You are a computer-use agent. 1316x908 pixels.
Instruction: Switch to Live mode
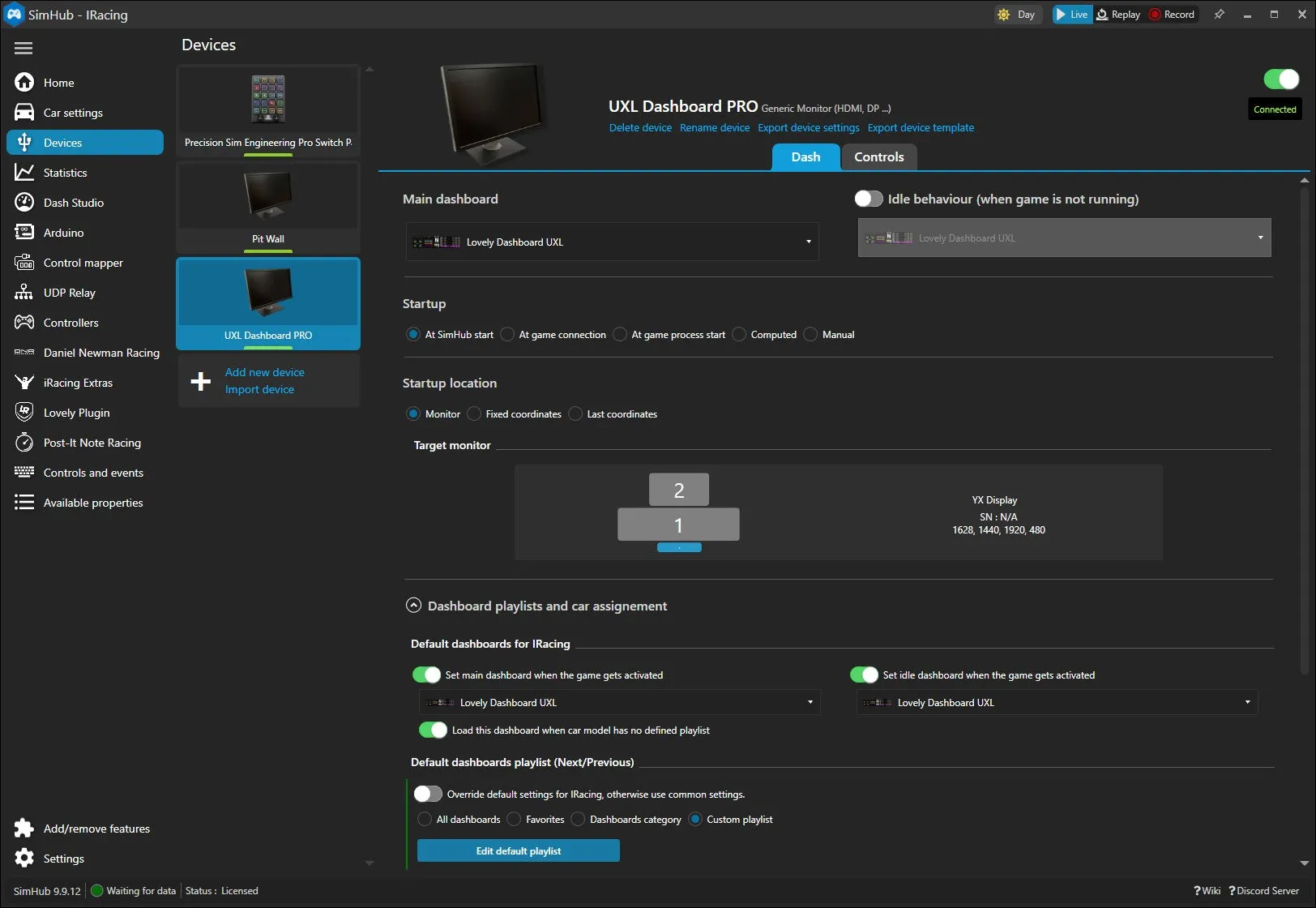point(1072,15)
